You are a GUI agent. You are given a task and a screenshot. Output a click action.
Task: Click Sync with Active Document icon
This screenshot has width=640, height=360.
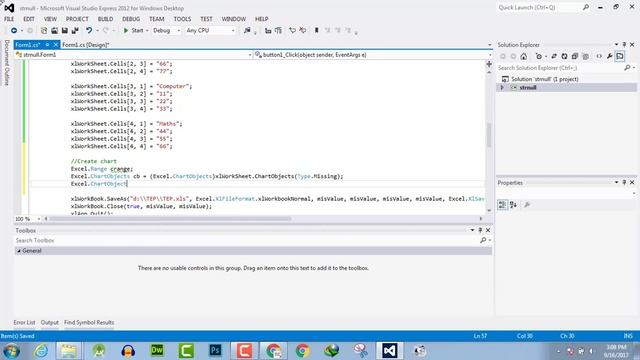tap(554, 56)
